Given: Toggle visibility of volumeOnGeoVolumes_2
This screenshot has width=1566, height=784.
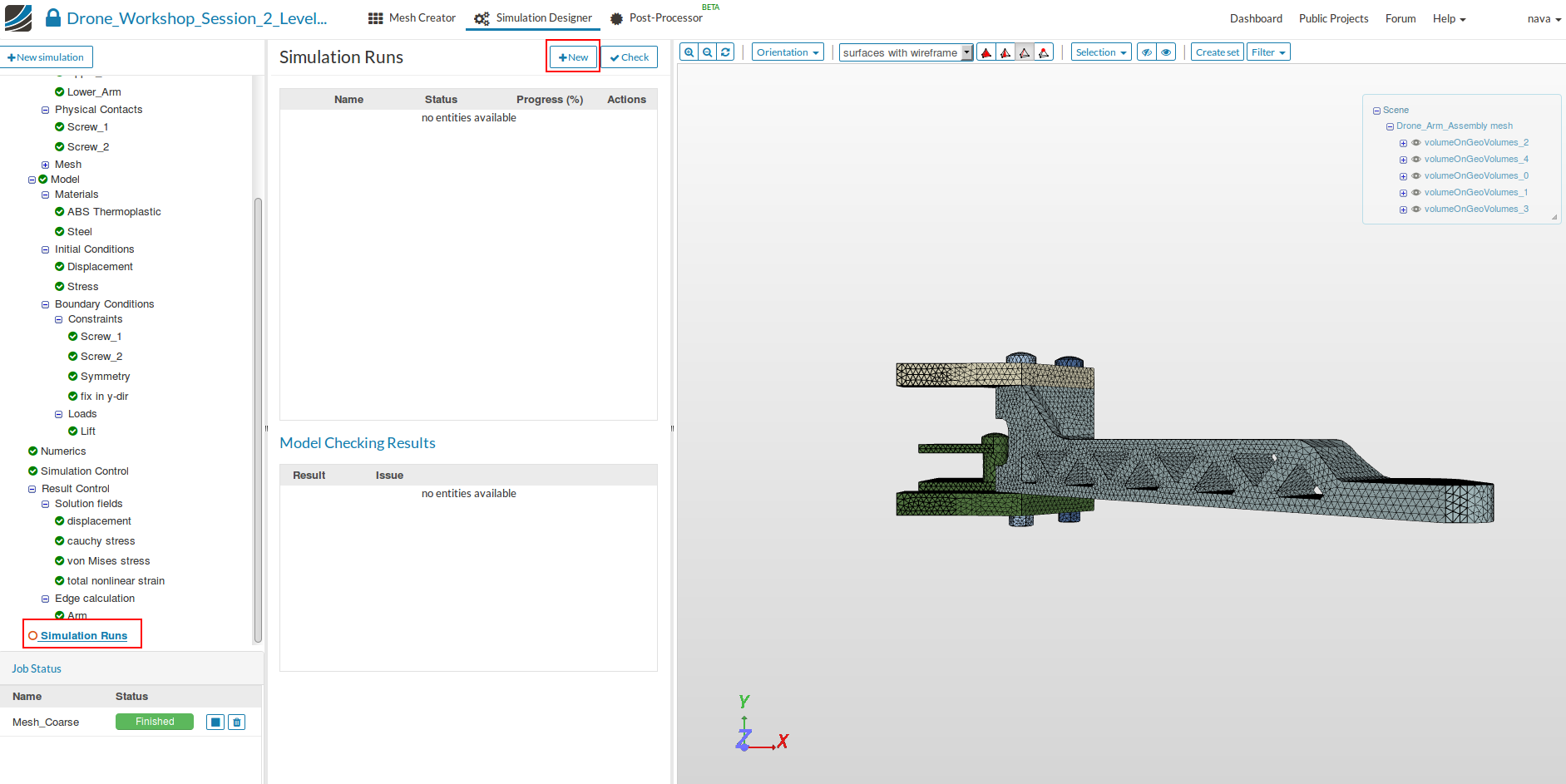Looking at the screenshot, I should point(1416,143).
